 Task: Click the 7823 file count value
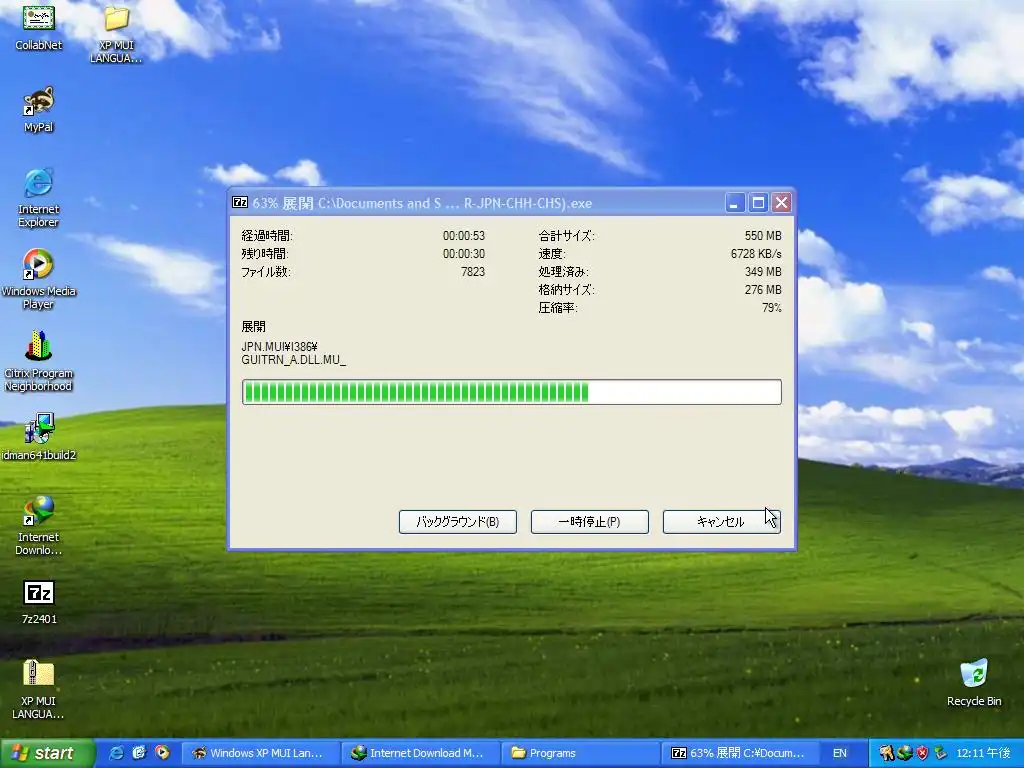(x=473, y=272)
